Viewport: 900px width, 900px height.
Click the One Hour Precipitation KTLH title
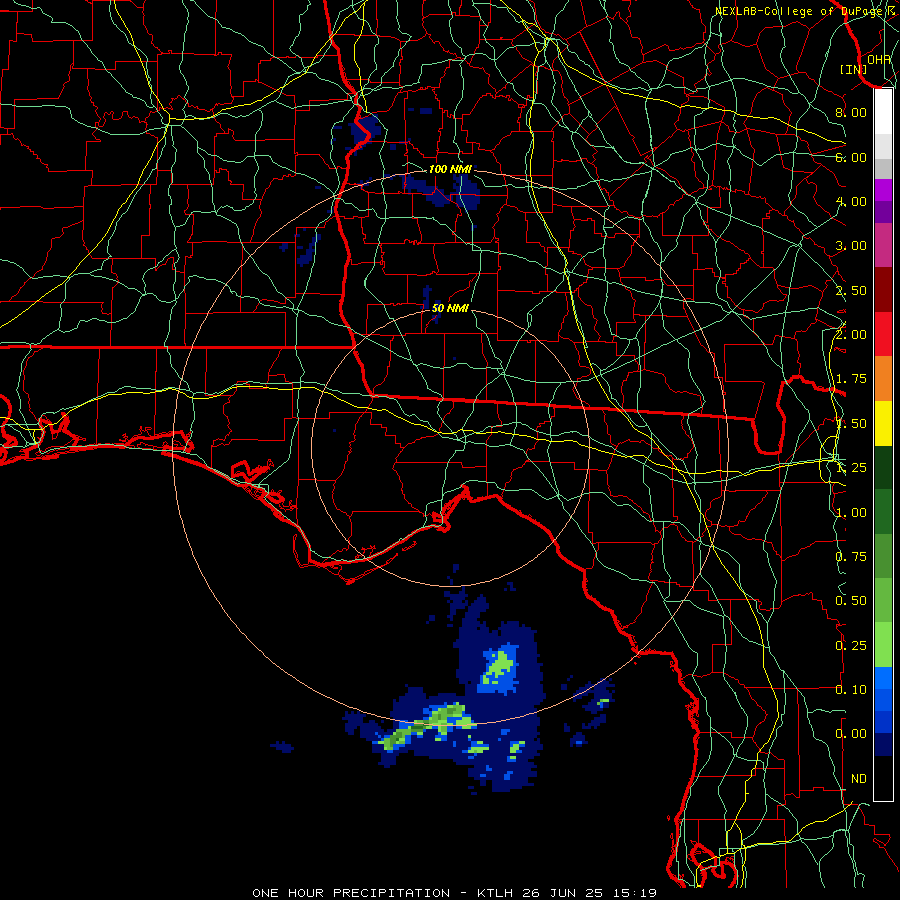coord(454,893)
